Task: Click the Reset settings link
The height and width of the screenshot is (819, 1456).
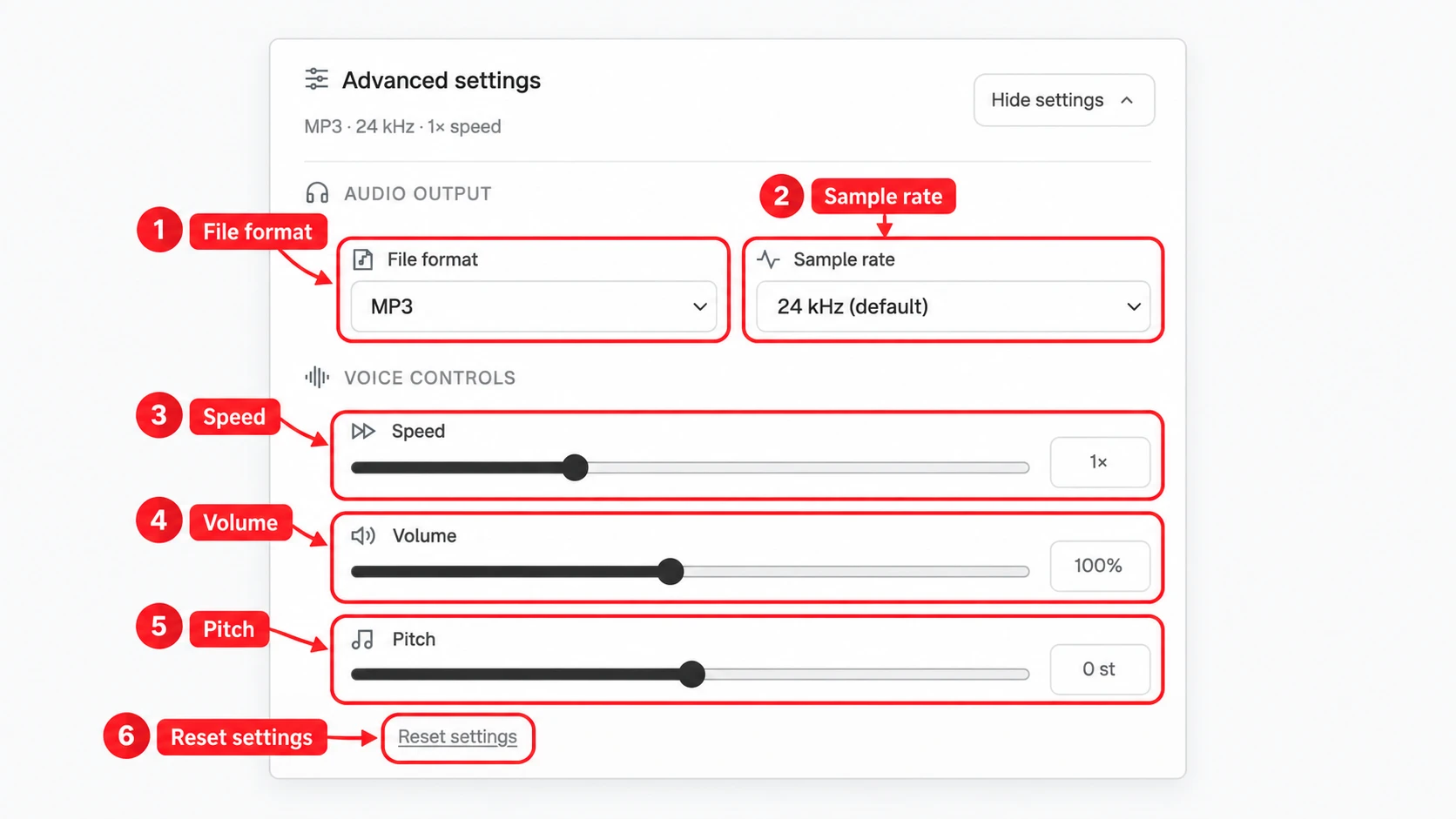Action: pos(457,737)
